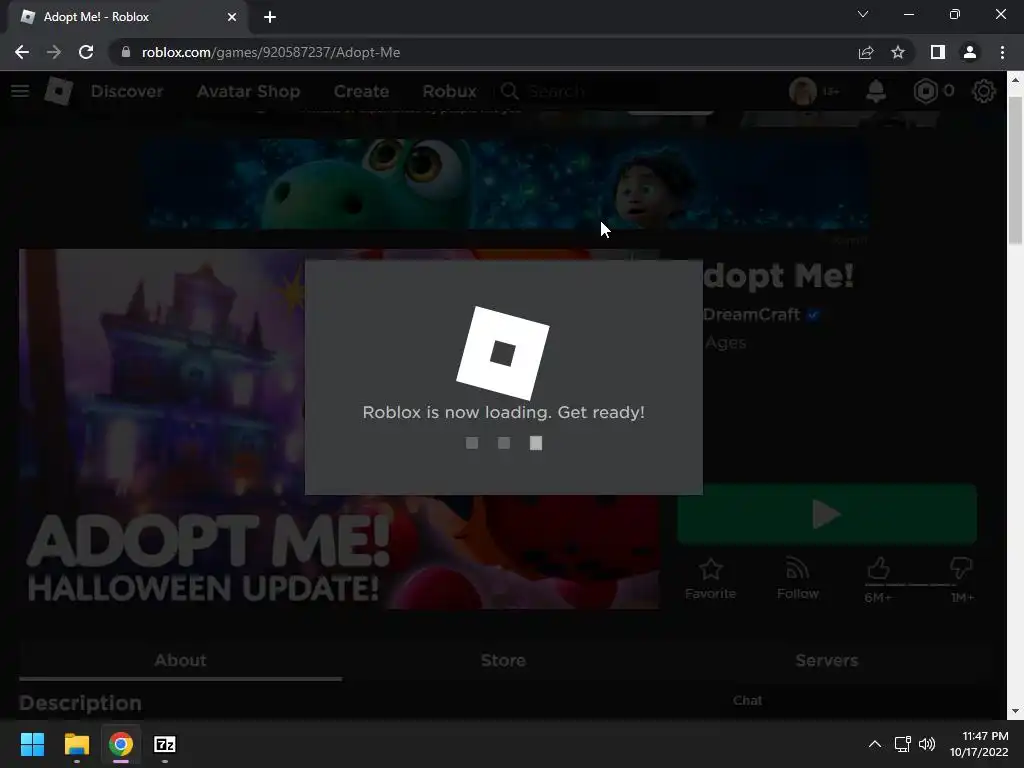
Task: Follow the Adopt Me experience
Action: [797, 579]
